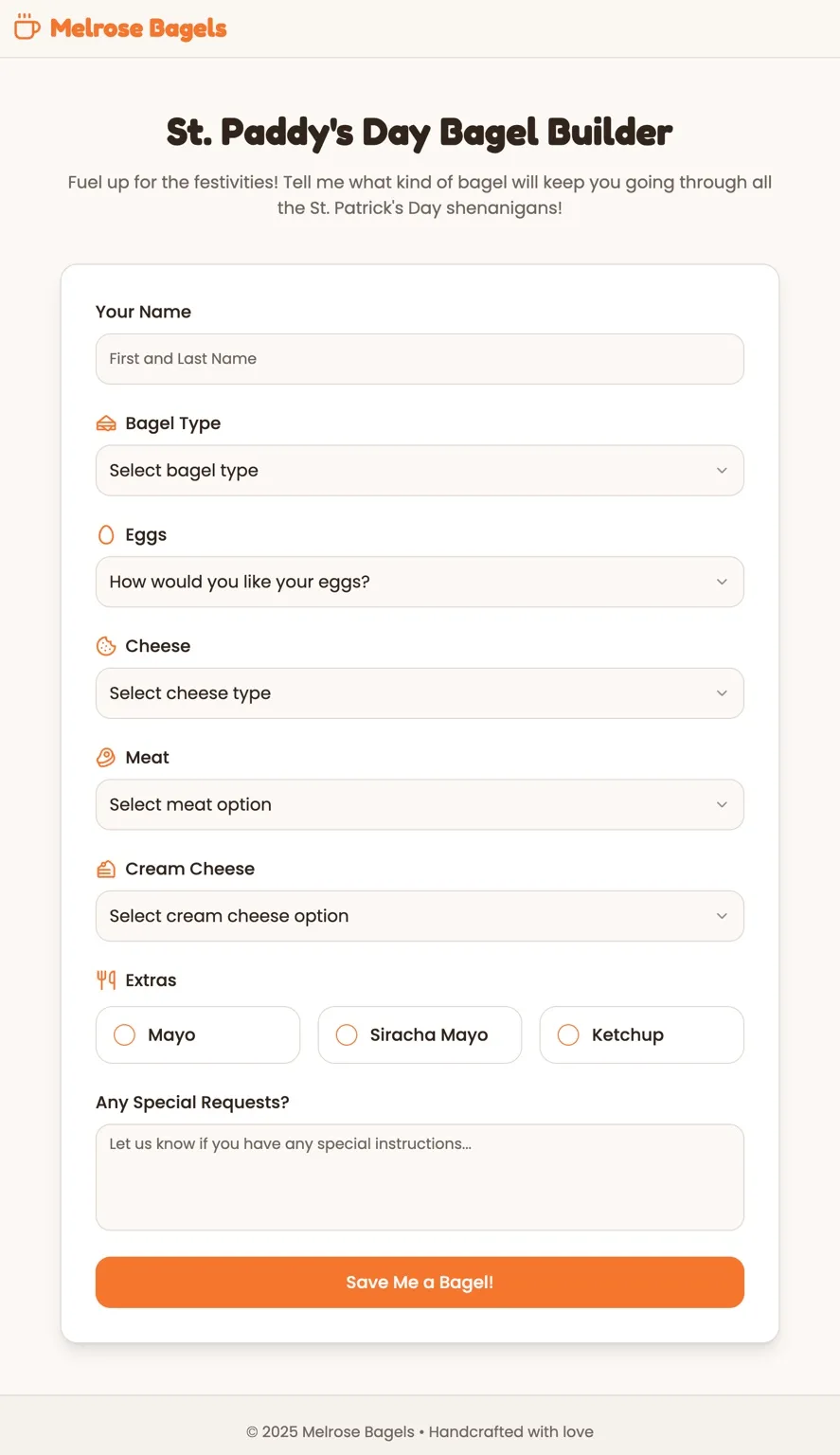
Task: Focus the First and Last Name field
Action: click(420, 359)
